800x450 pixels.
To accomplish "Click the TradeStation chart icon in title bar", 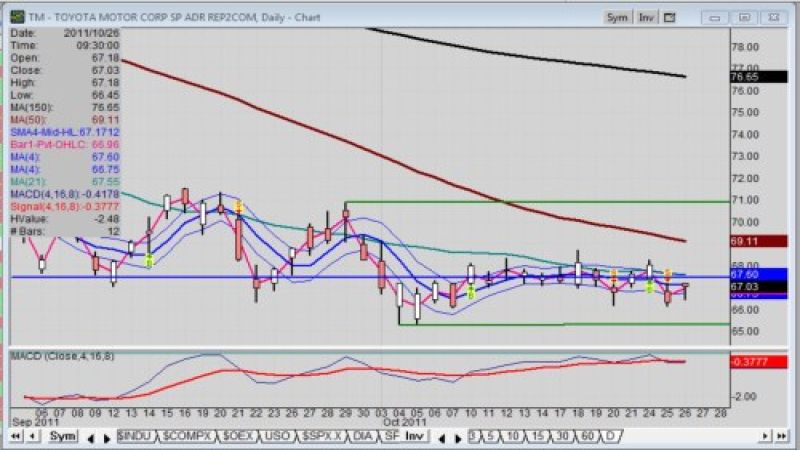I will tap(17, 17).
